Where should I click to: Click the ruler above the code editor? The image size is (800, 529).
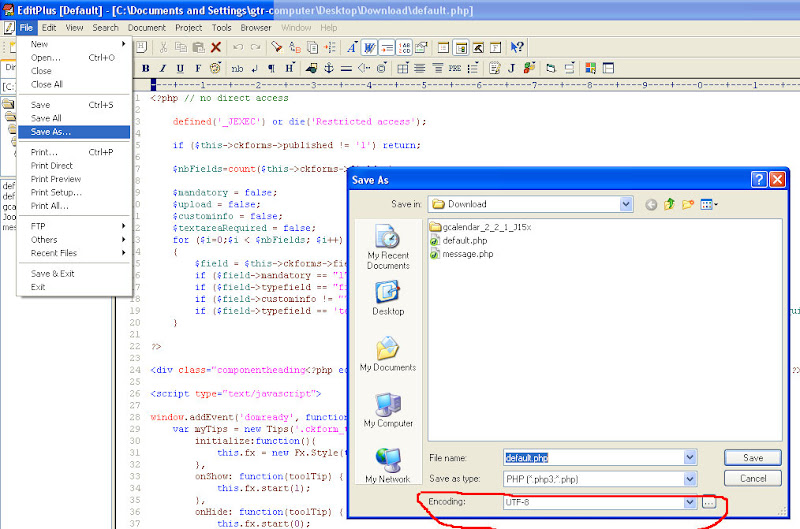click(474, 85)
